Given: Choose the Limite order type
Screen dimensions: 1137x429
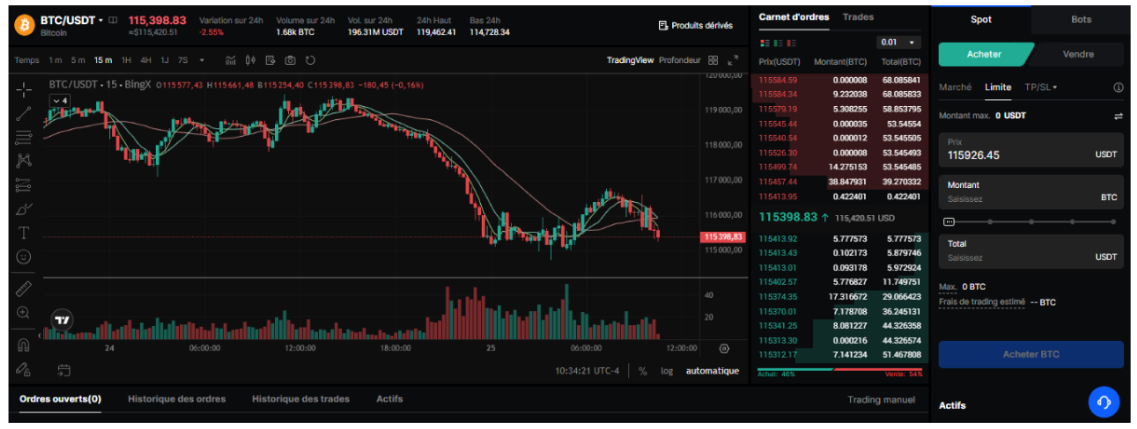Looking at the screenshot, I should pyautogui.click(x=998, y=87).
